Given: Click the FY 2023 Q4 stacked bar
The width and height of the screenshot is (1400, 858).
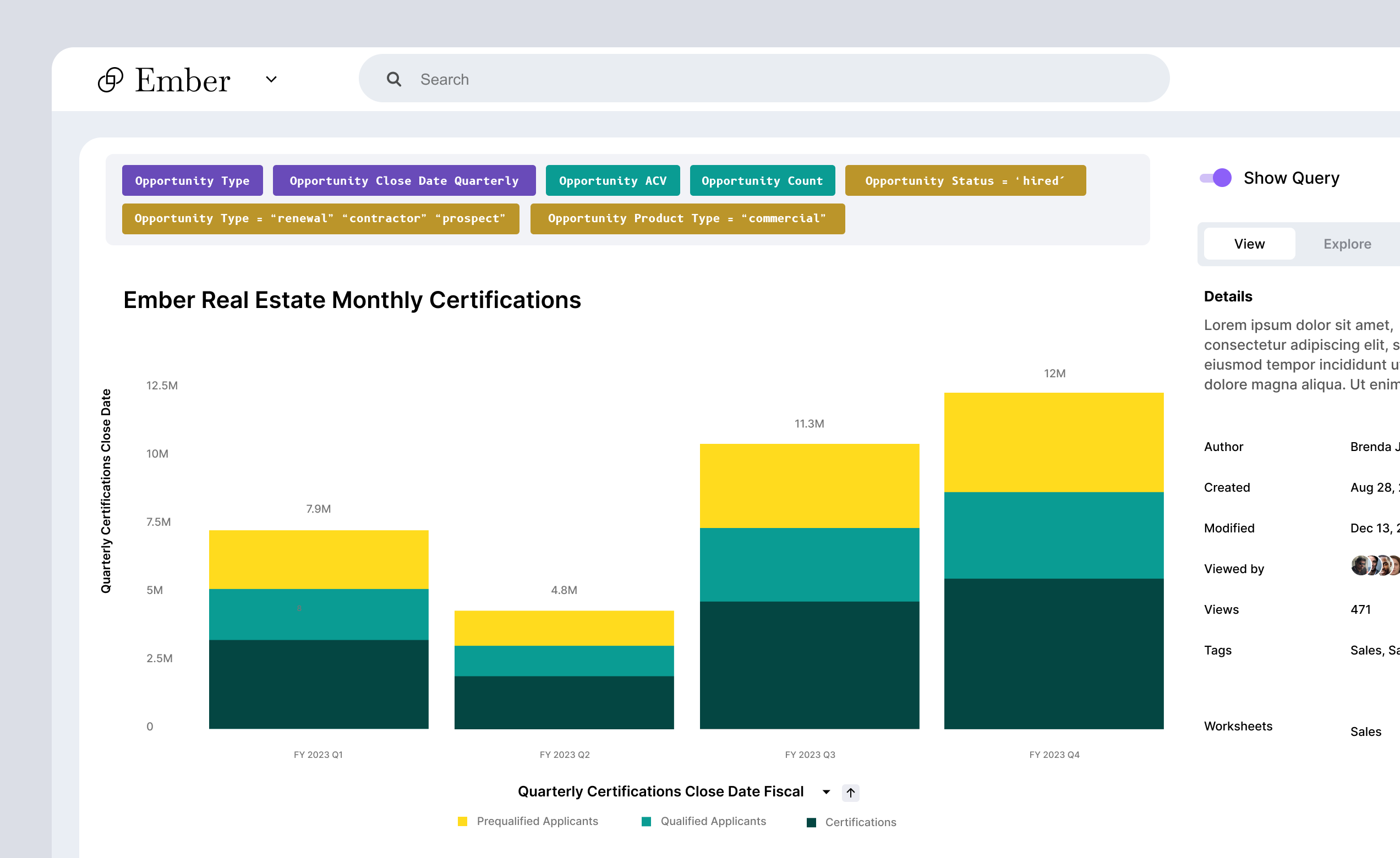Looking at the screenshot, I should coord(1053,561).
